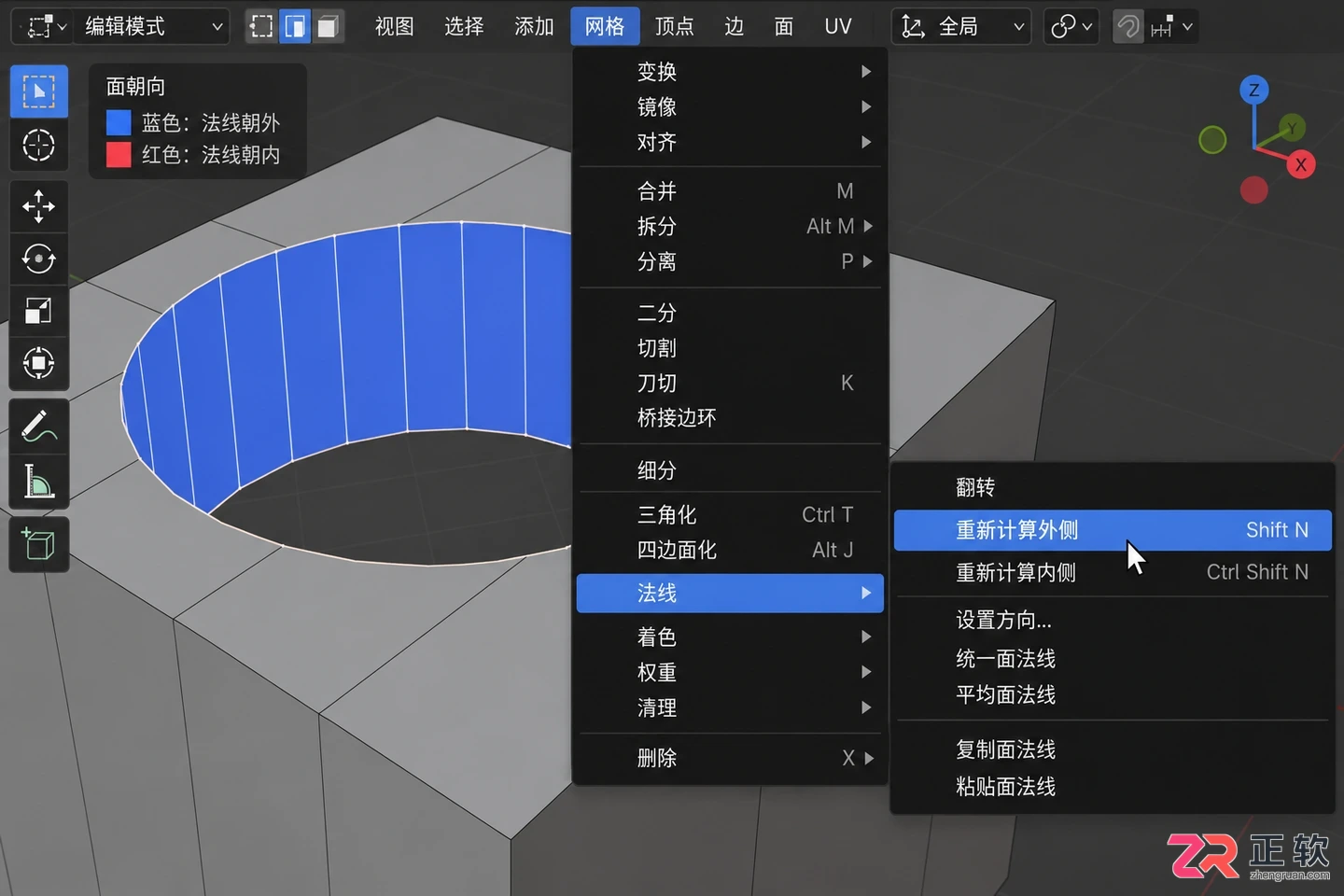Click the negative Y axis gizmo circle
The height and width of the screenshot is (896, 1344).
[1212, 141]
